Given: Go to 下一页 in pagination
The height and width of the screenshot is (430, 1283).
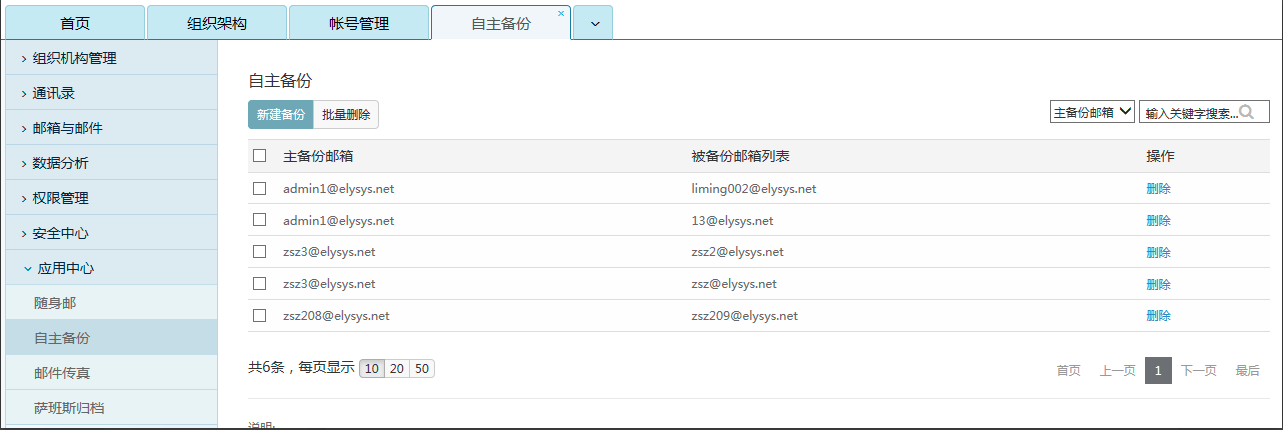Looking at the screenshot, I should coord(1198,371).
